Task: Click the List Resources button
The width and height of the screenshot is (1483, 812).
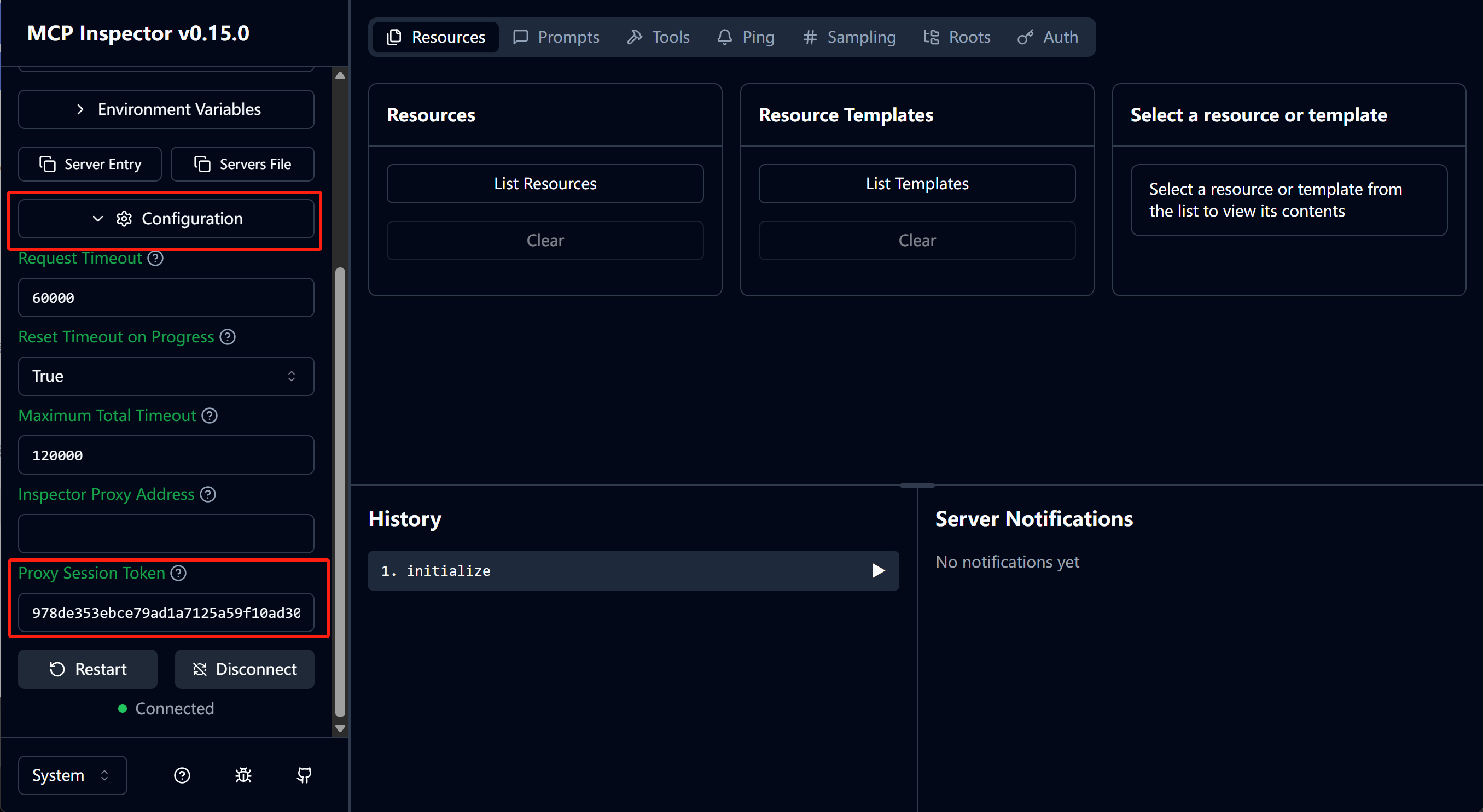Action: 545,184
